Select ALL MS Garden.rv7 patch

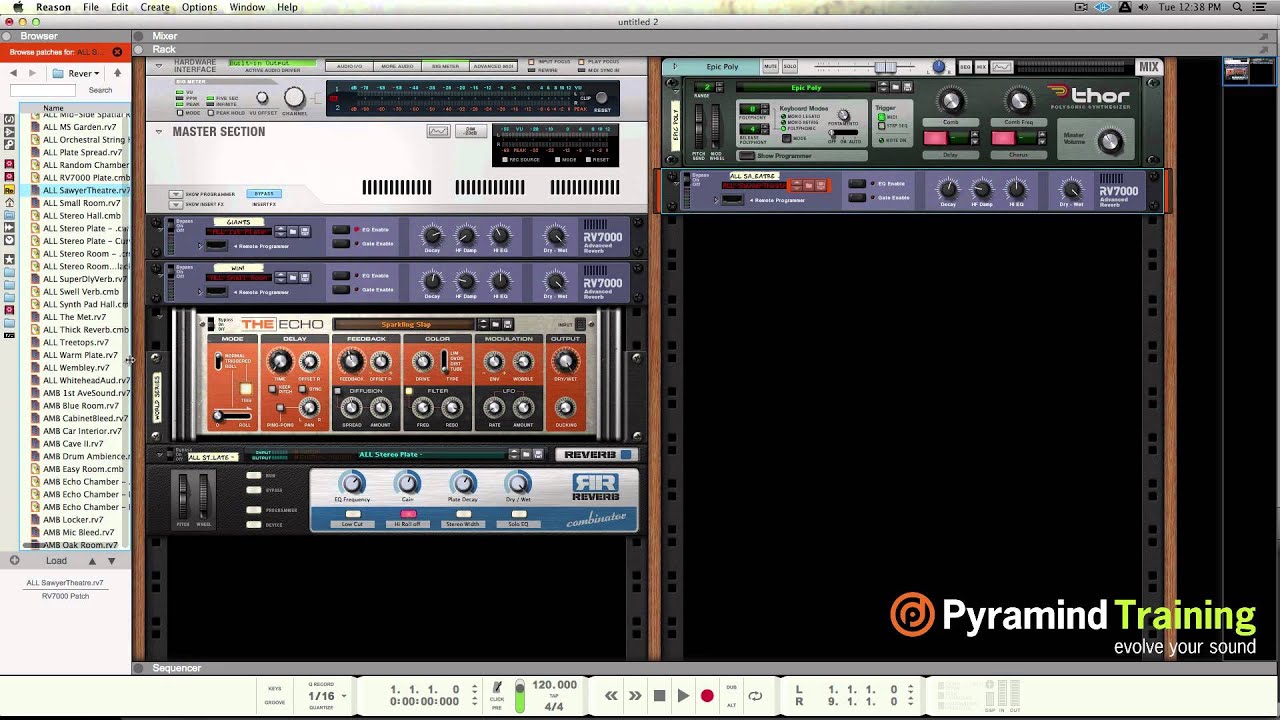point(80,127)
